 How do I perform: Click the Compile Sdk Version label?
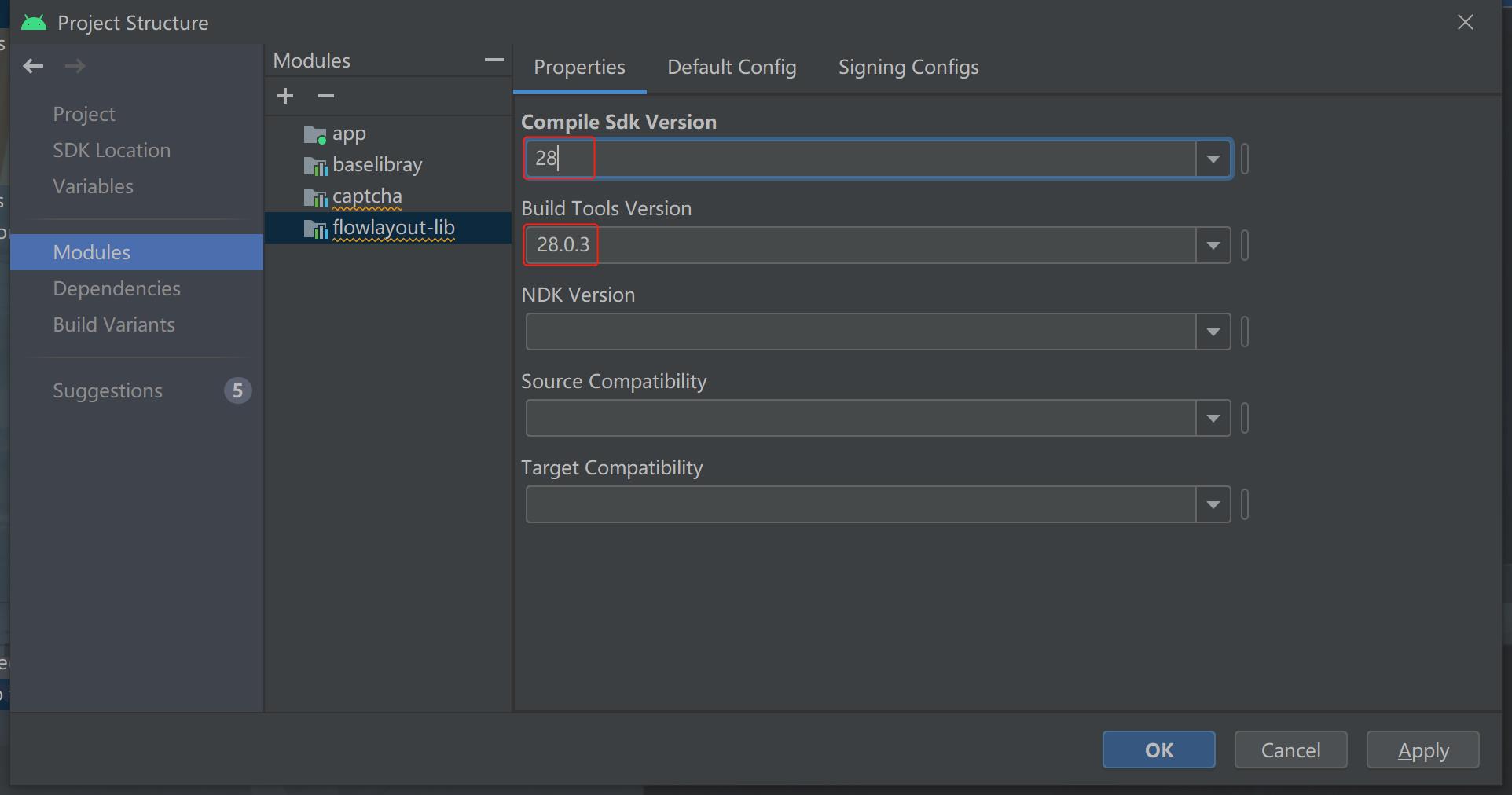coord(619,123)
